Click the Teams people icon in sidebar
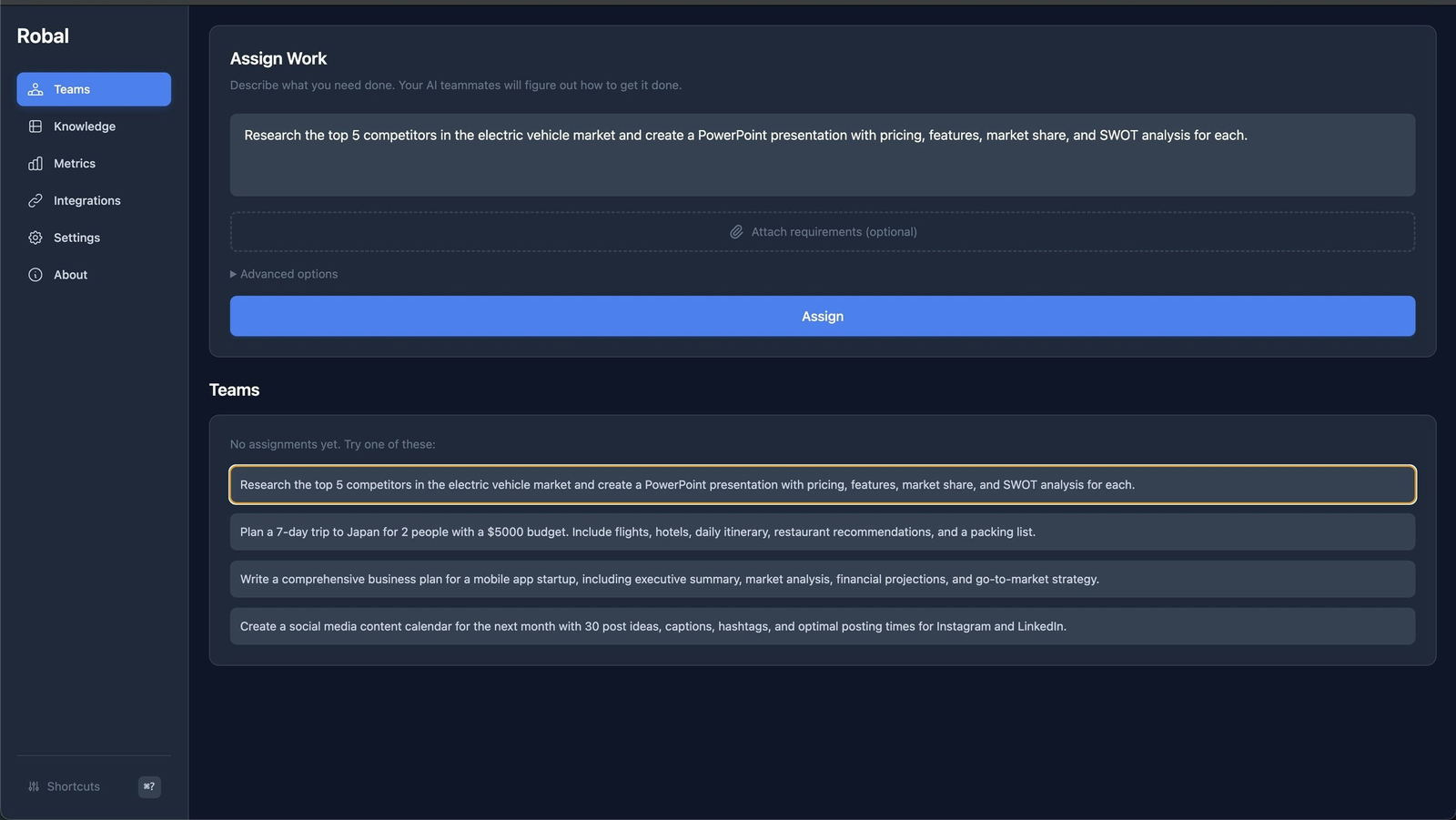1456x820 pixels. pos(35,89)
